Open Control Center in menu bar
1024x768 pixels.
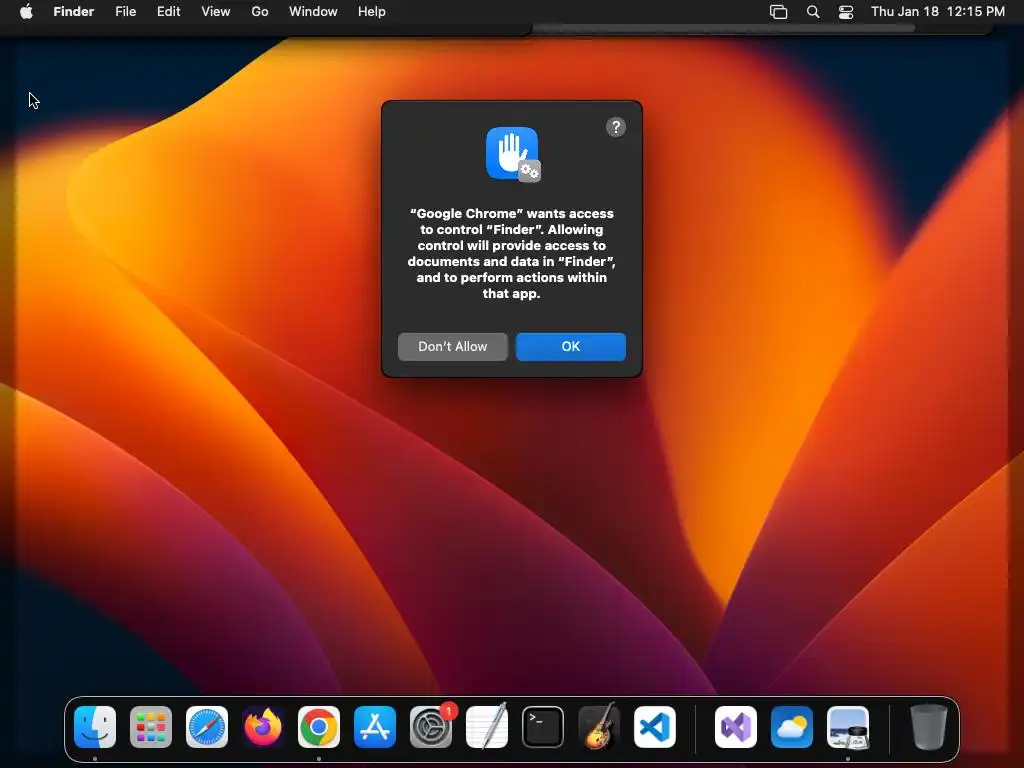pyautogui.click(x=846, y=12)
